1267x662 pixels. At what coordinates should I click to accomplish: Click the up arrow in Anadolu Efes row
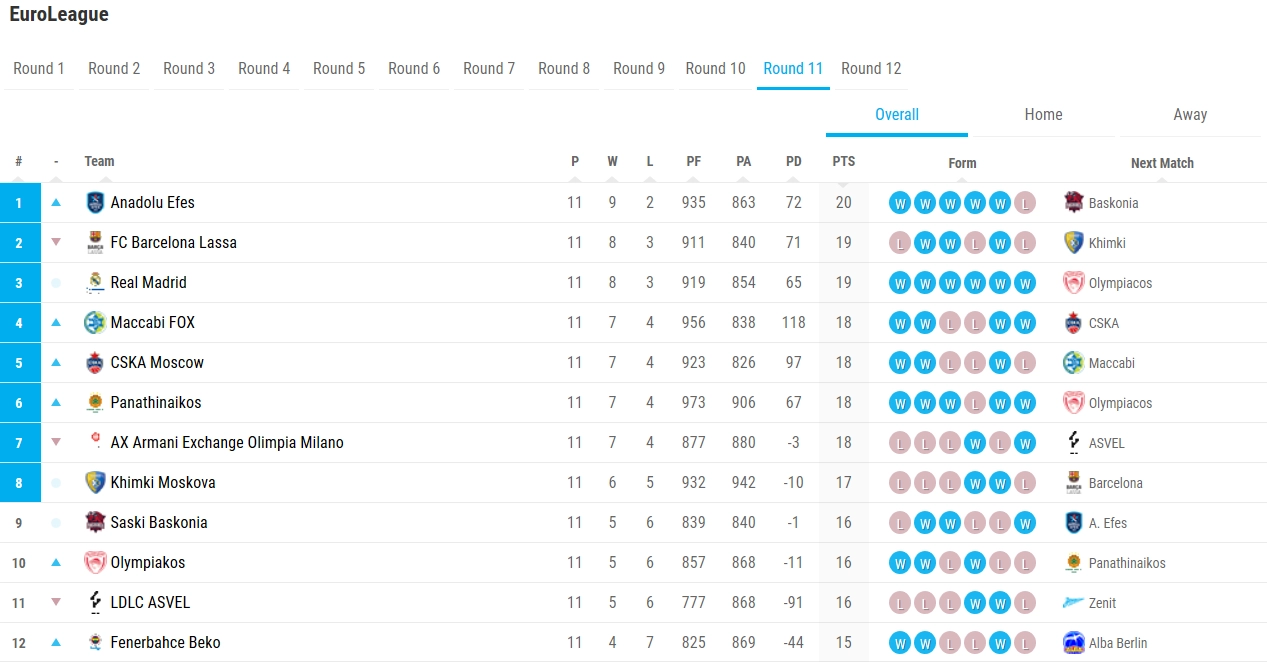coord(56,202)
